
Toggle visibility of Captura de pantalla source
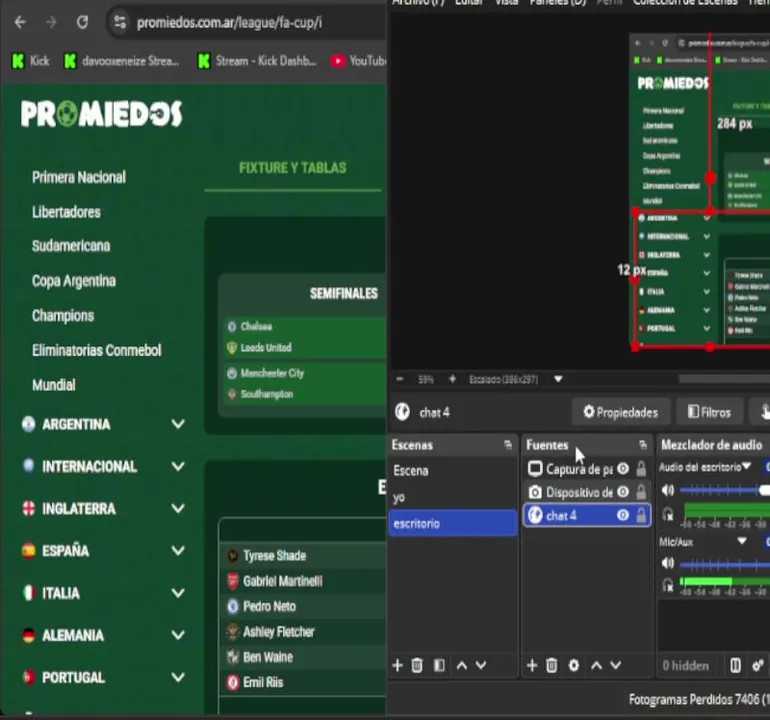coord(623,469)
